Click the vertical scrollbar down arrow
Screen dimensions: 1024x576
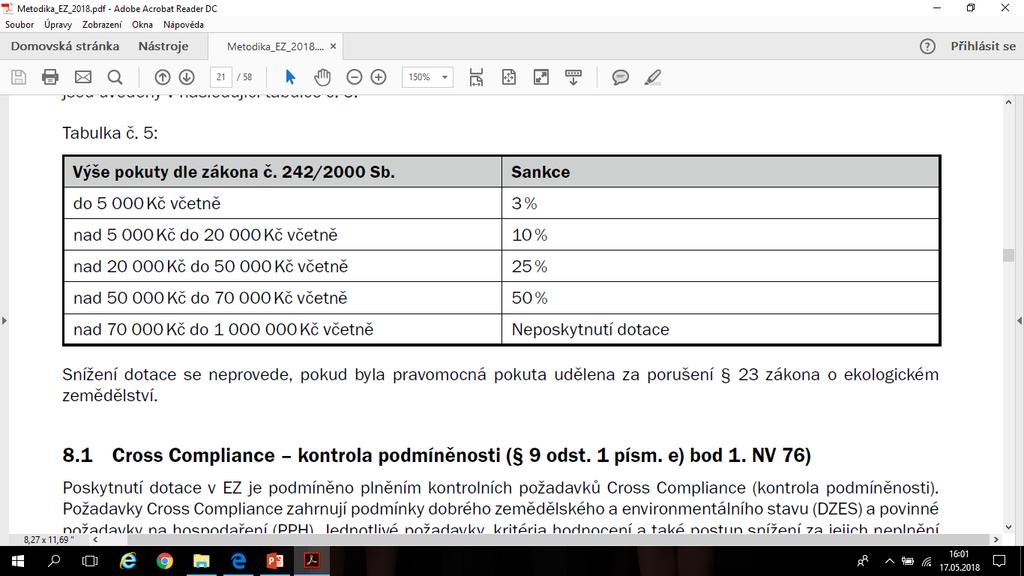[x=1009, y=527]
